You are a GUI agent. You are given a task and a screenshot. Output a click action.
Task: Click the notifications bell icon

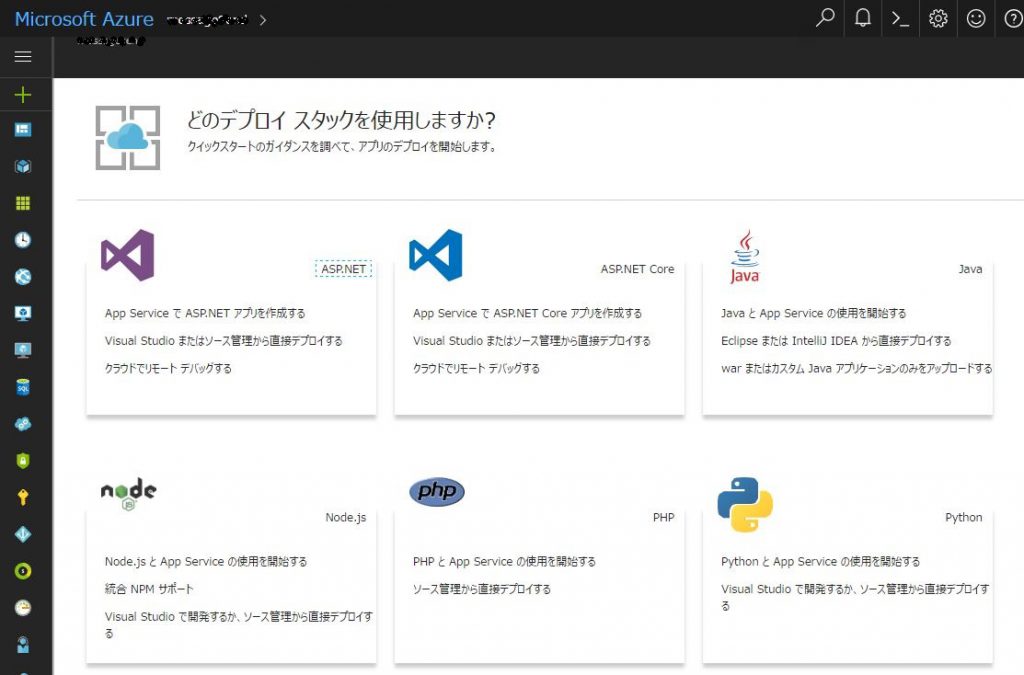coord(862,18)
